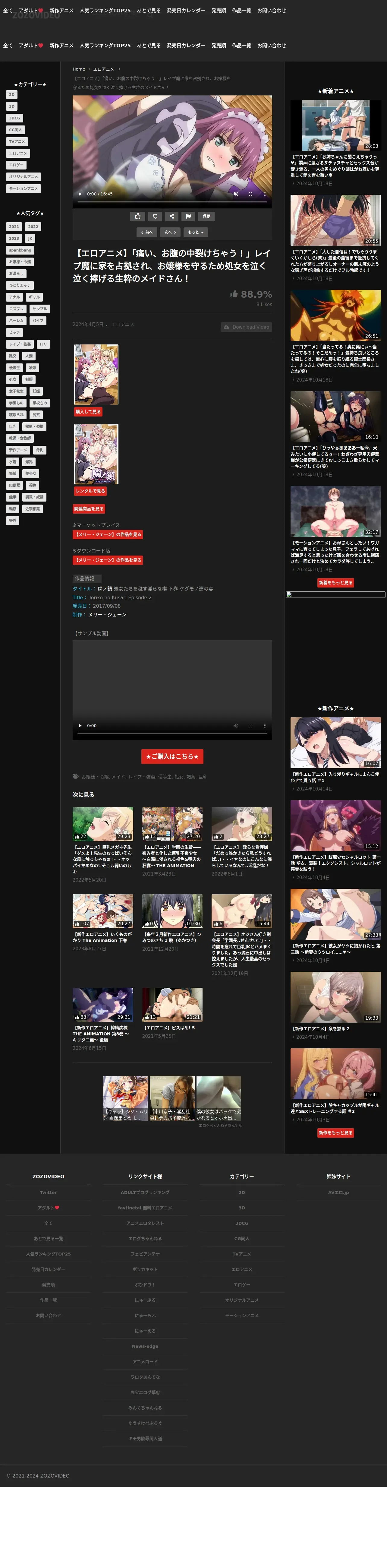
Task: Open the アニメエロタレスト footer link
Action: (x=145, y=1223)
